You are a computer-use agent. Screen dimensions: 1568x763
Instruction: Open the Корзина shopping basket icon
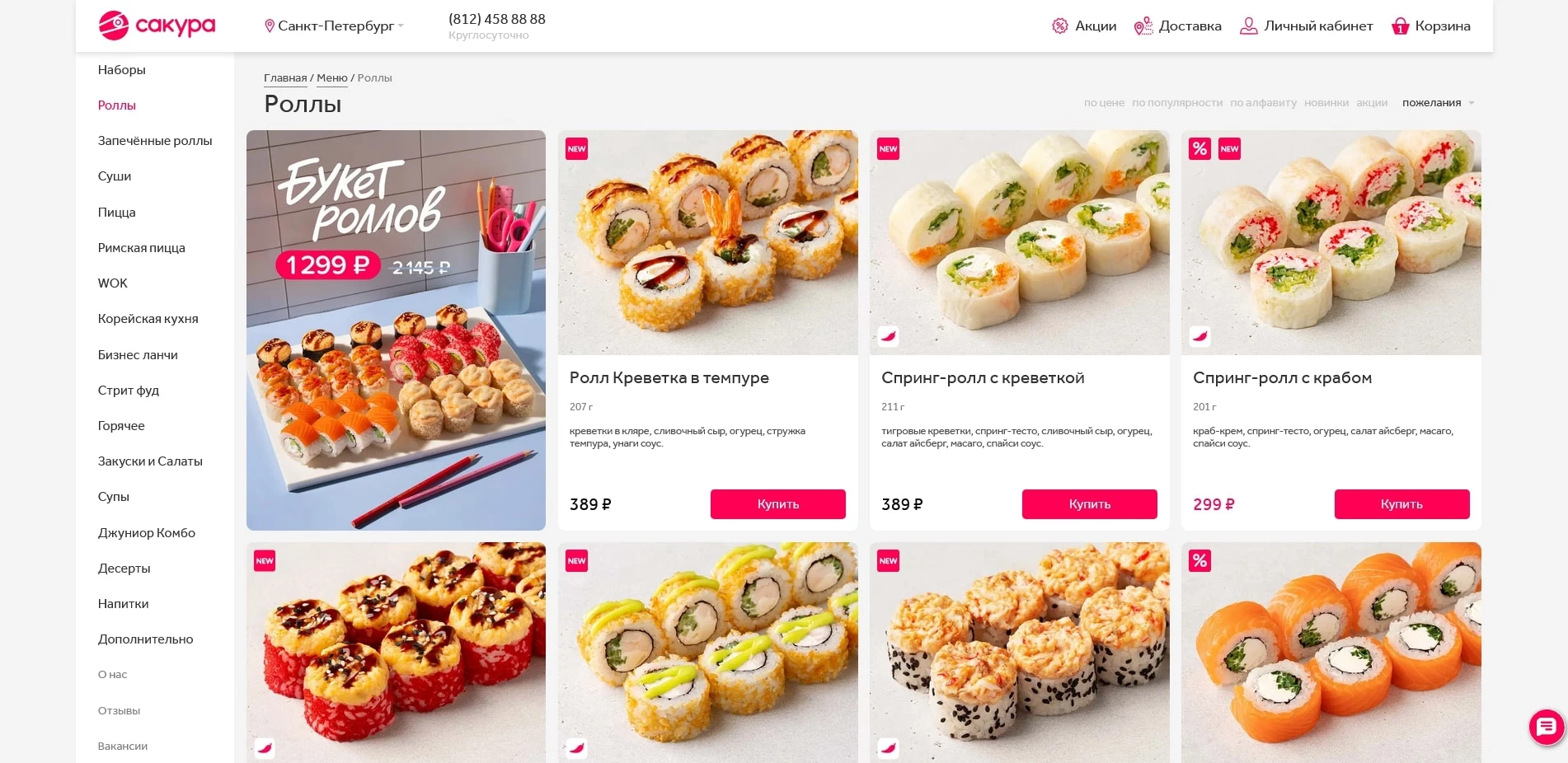pos(1400,26)
